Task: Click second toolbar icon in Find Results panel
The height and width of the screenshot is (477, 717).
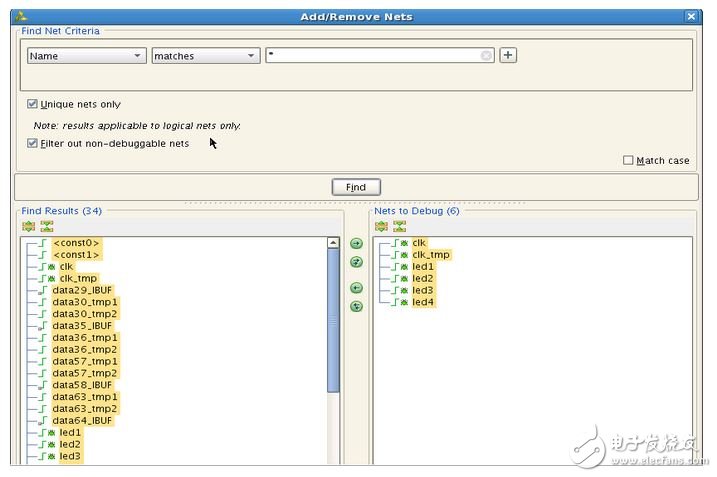Action: pyautogui.click(x=46, y=227)
